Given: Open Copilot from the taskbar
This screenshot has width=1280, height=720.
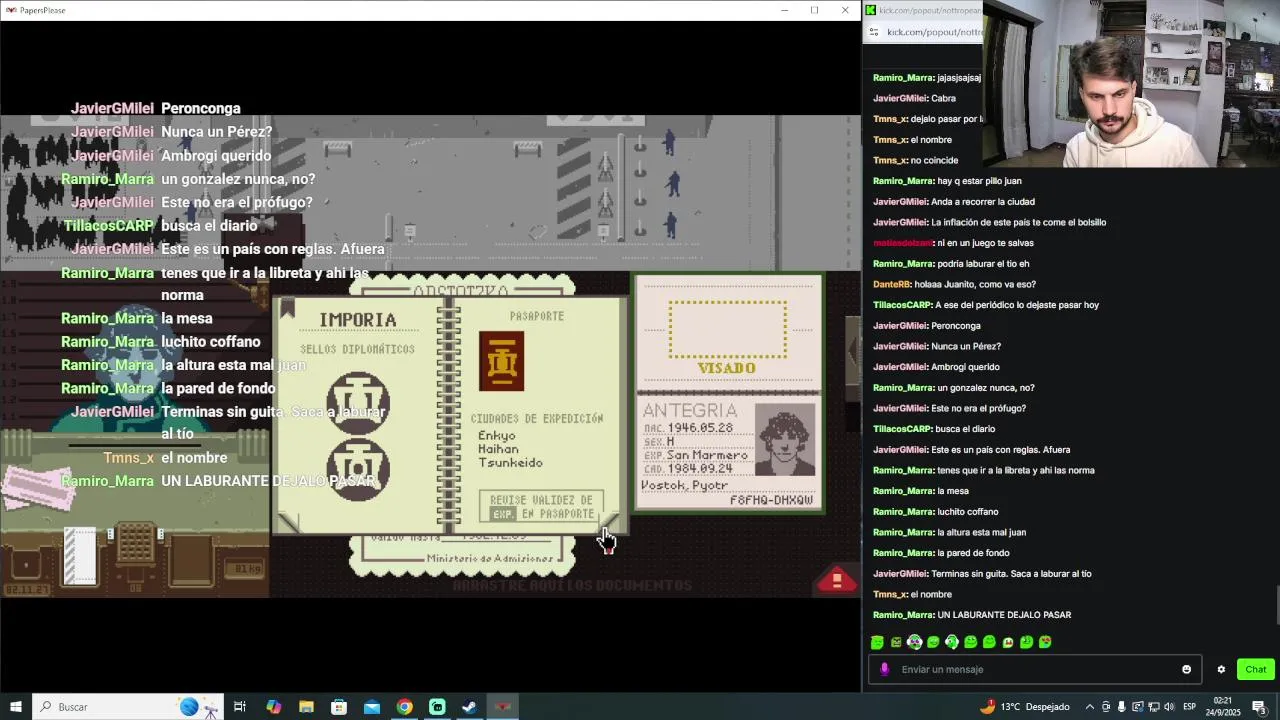Looking at the screenshot, I should pyautogui.click(x=274, y=707).
